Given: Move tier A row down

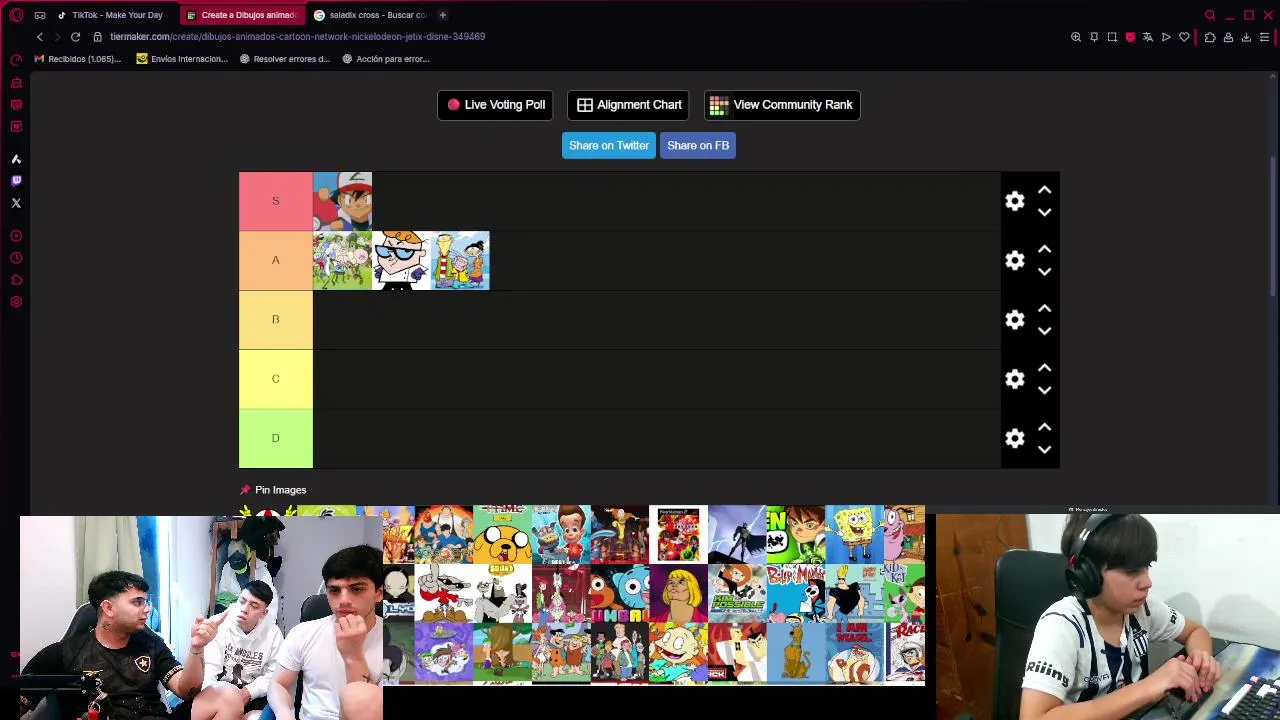Looking at the screenshot, I should click(x=1044, y=271).
